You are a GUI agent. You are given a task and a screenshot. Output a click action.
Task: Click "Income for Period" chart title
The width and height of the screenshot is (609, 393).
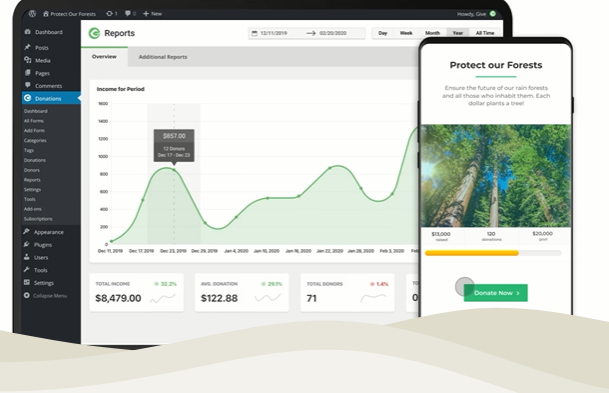click(120, 89)
